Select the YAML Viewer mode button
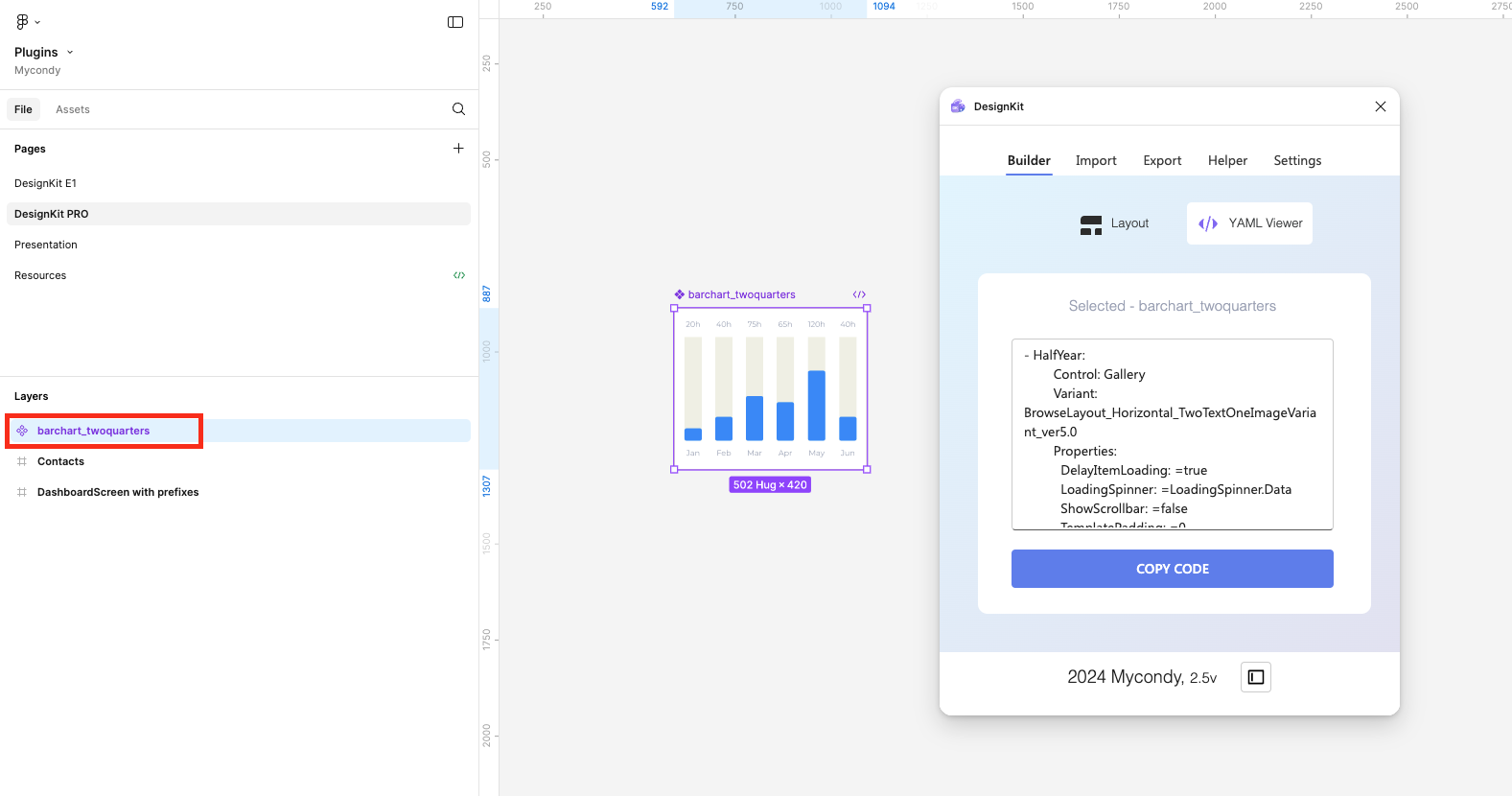1512x796 pixels. tap(1249, 223)
